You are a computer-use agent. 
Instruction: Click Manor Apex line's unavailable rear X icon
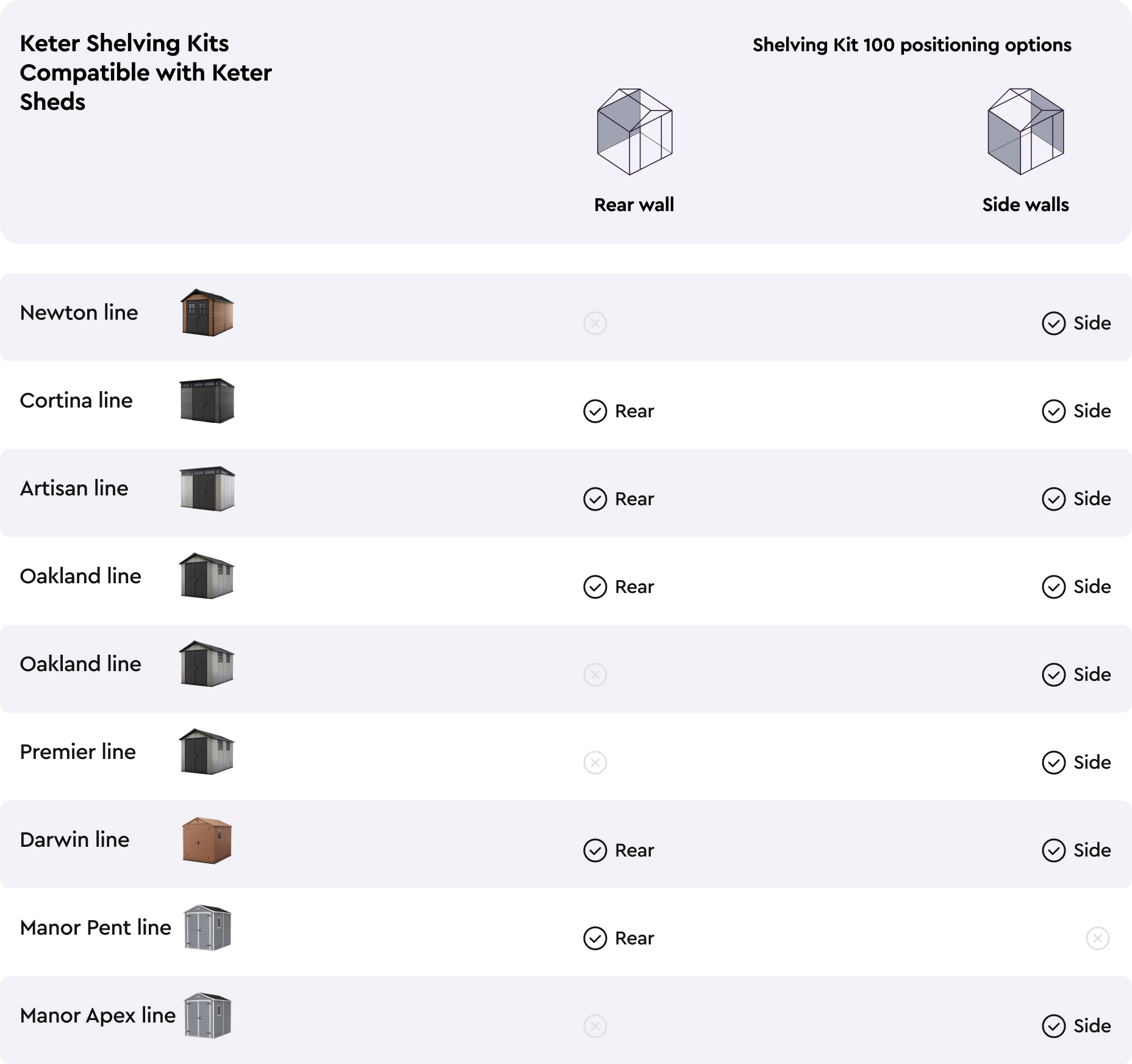click(595, 1026)
